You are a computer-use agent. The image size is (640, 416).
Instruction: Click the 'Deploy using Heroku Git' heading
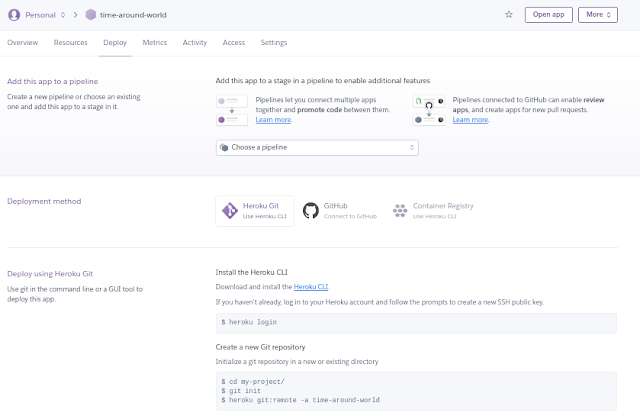click(50, 274)
